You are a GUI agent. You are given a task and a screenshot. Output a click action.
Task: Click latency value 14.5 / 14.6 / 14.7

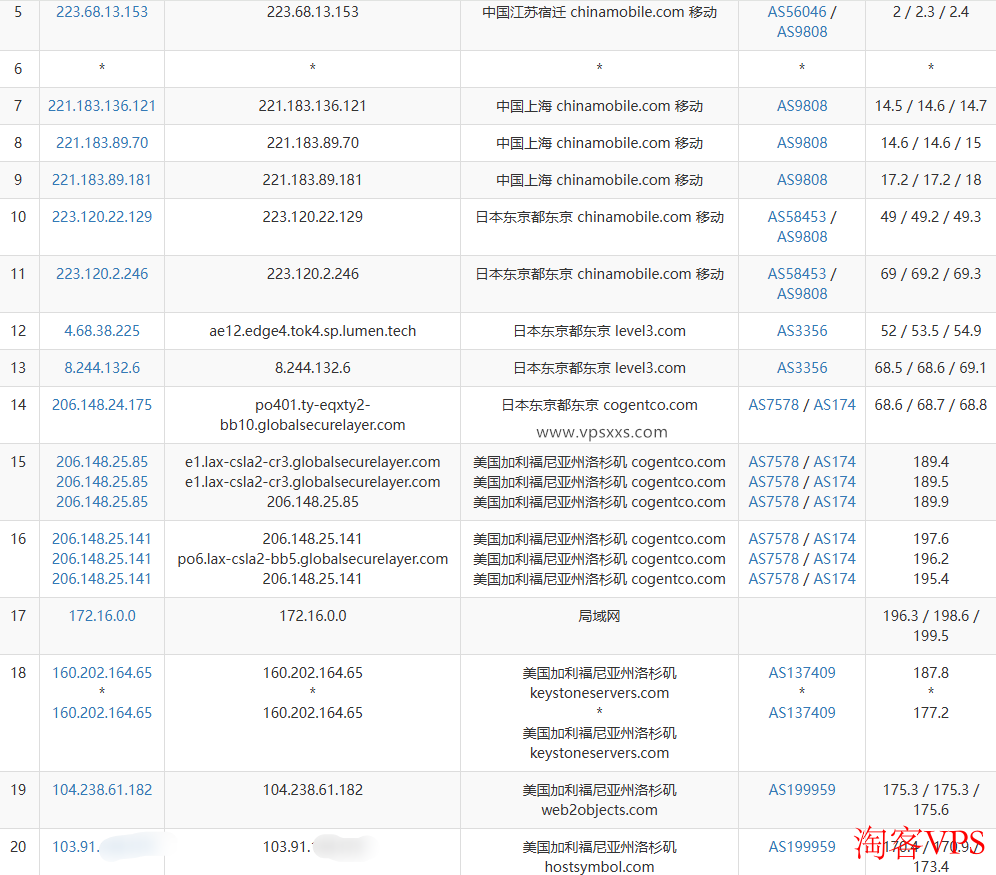[931, 106]
